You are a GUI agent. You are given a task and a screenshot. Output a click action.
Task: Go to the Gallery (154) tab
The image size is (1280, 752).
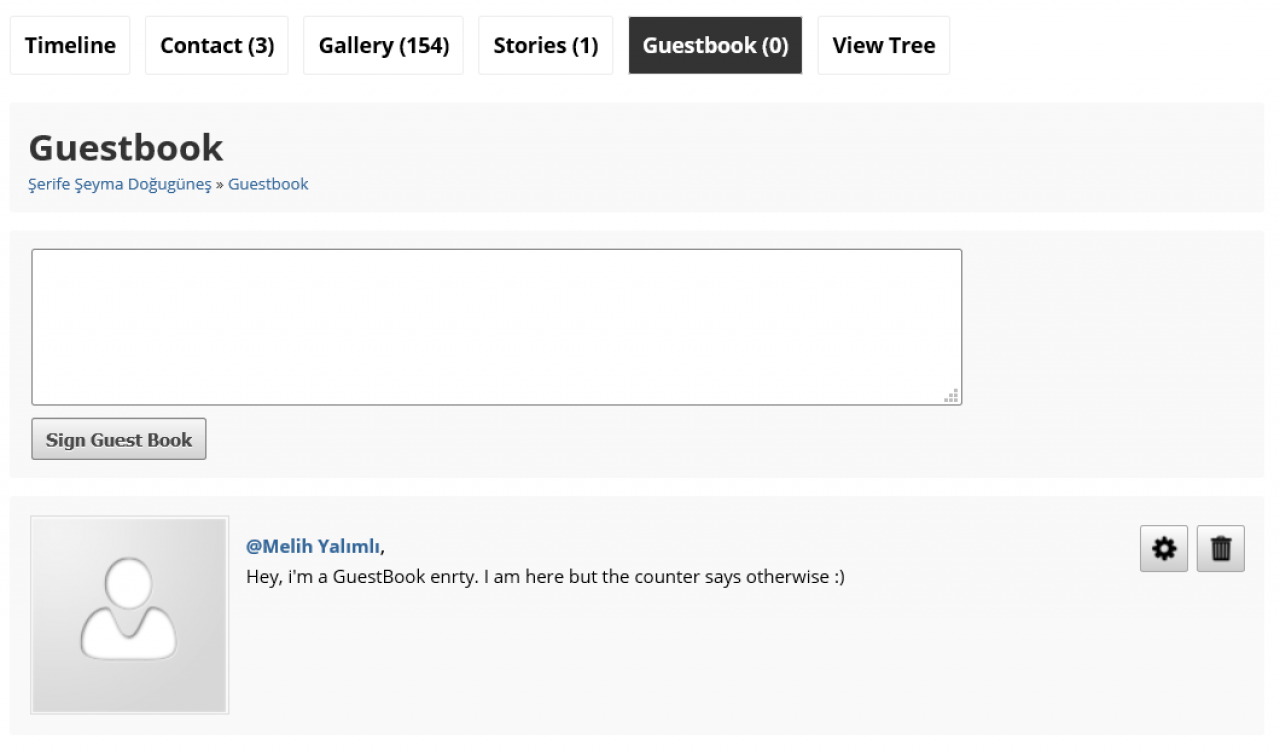pos(383,45)
